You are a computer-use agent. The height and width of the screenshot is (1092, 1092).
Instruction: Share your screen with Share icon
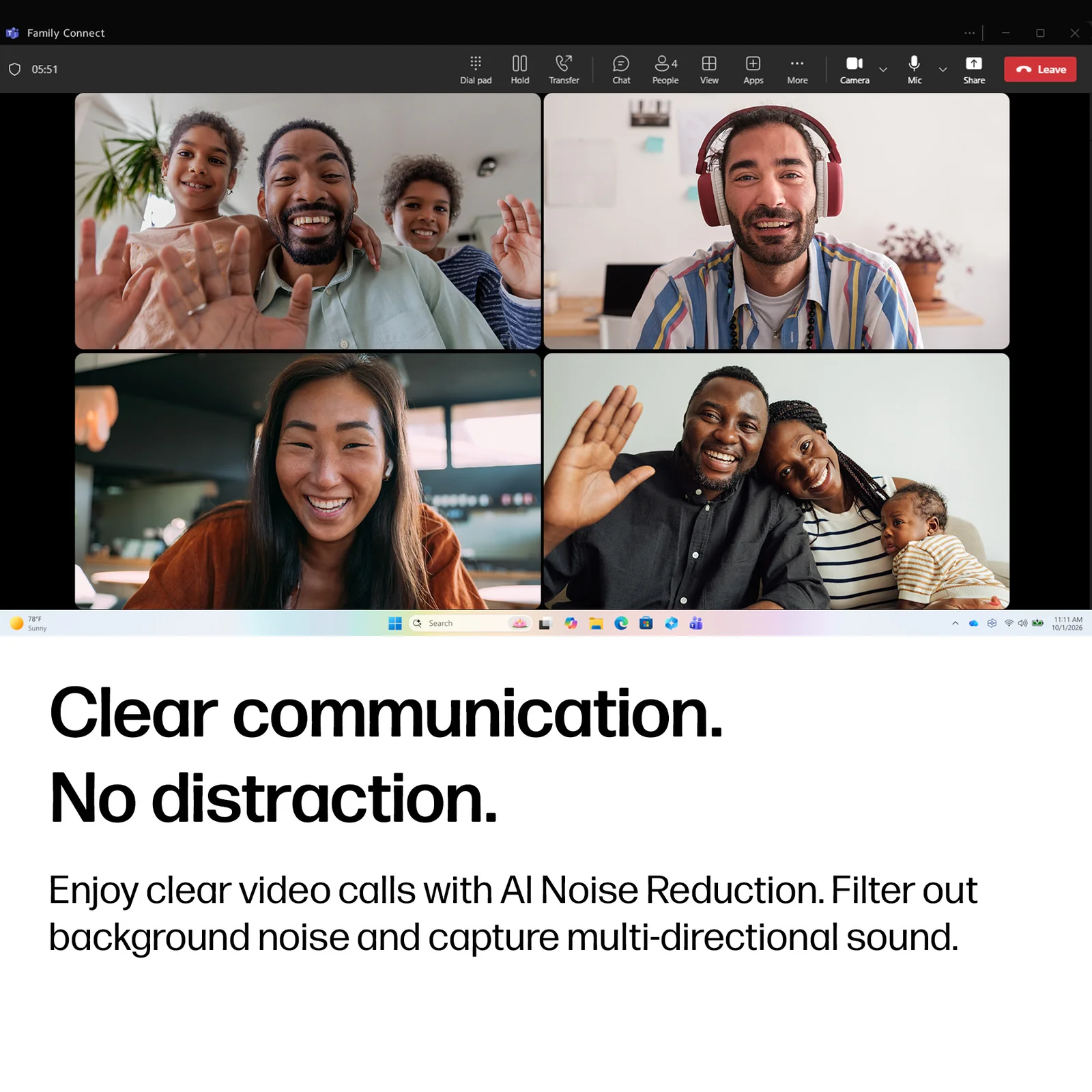(974, 70)
